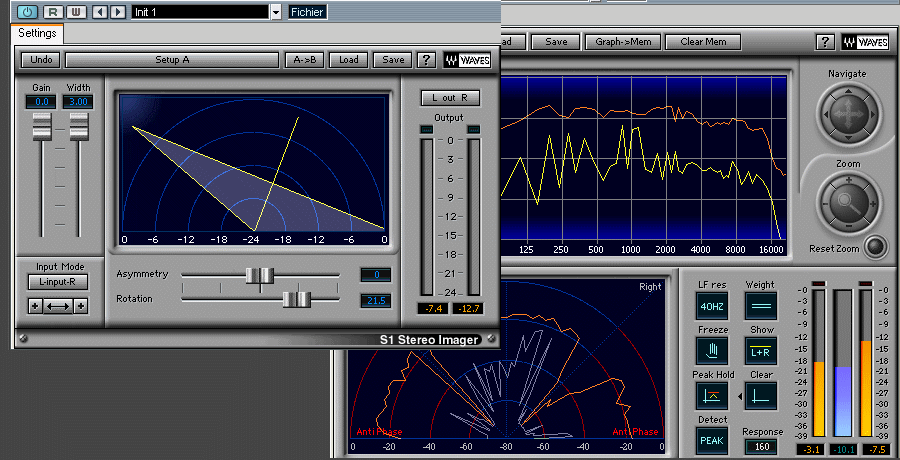Image resolution: width=900 pixels, height=460 pixels.
Task: Toggle the Freeze hand button
Action: point(712,351)
